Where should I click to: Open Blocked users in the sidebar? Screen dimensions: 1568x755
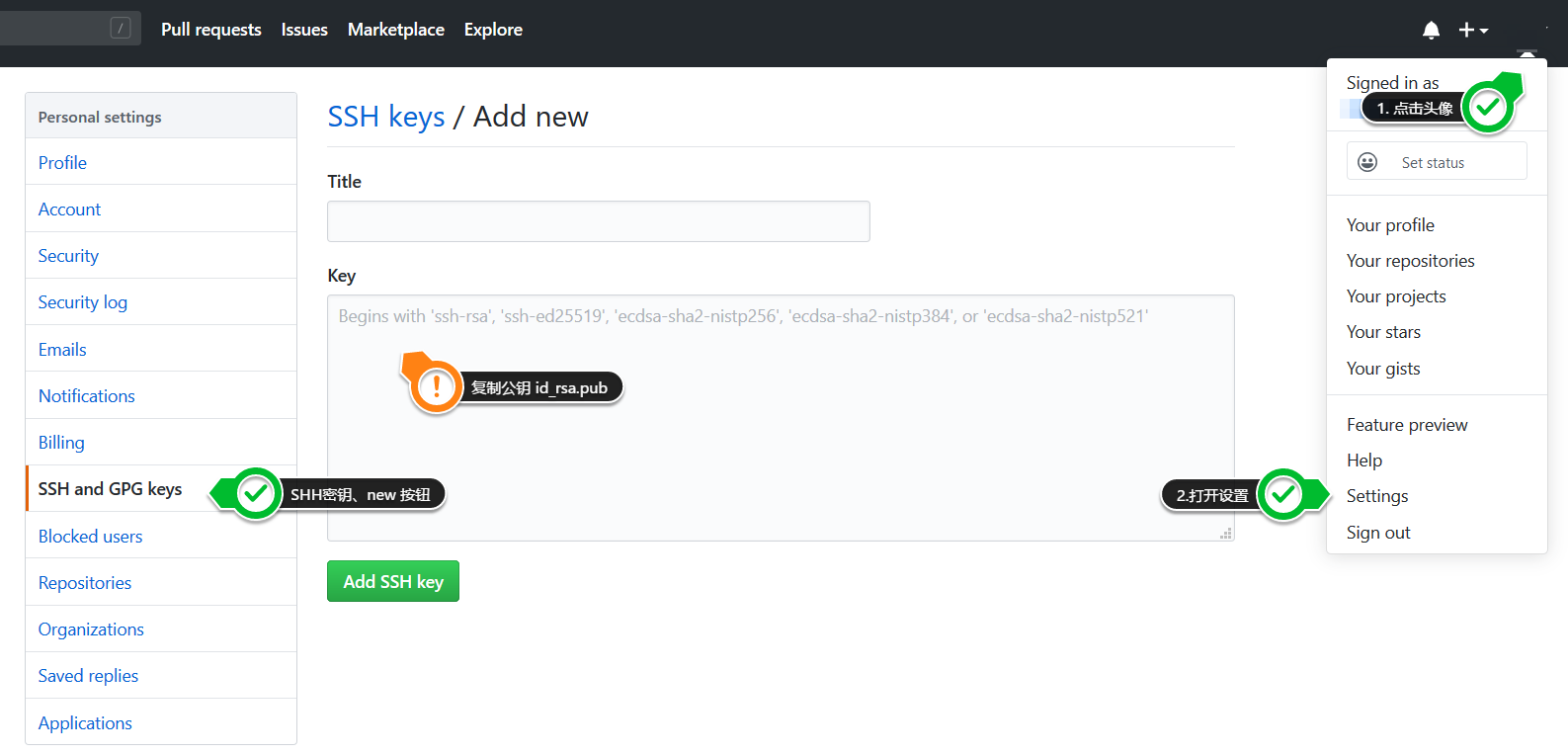coord(161,536)
